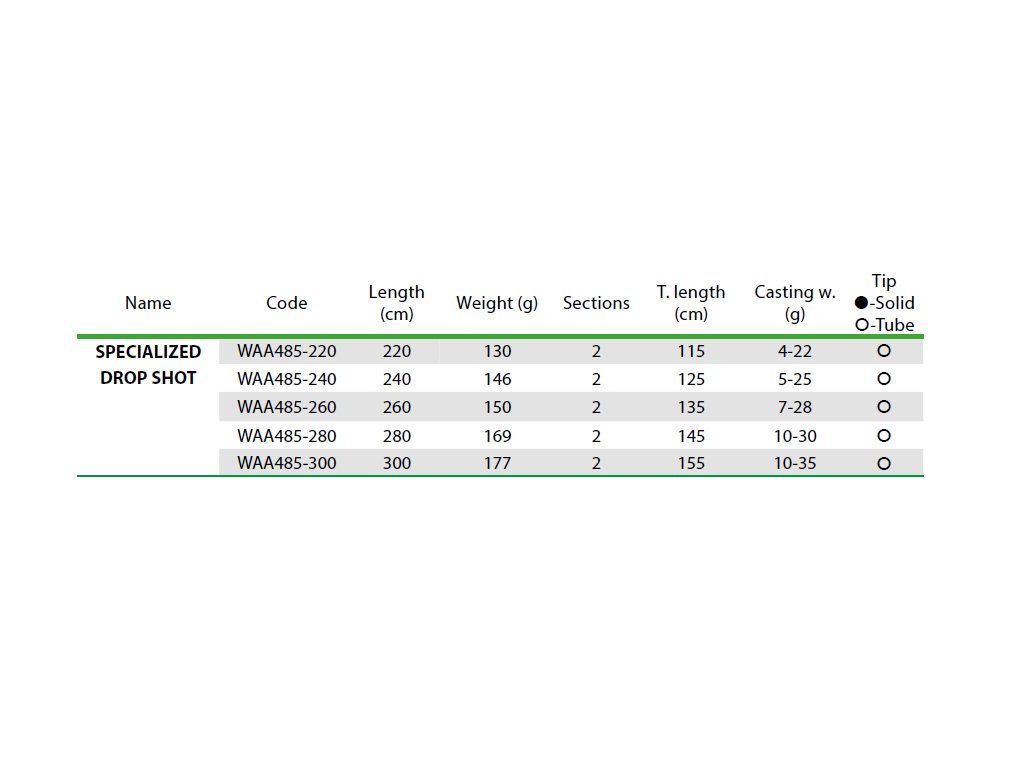
Task: Click the open Tube legend circle in header
Action: coord(861,325)
